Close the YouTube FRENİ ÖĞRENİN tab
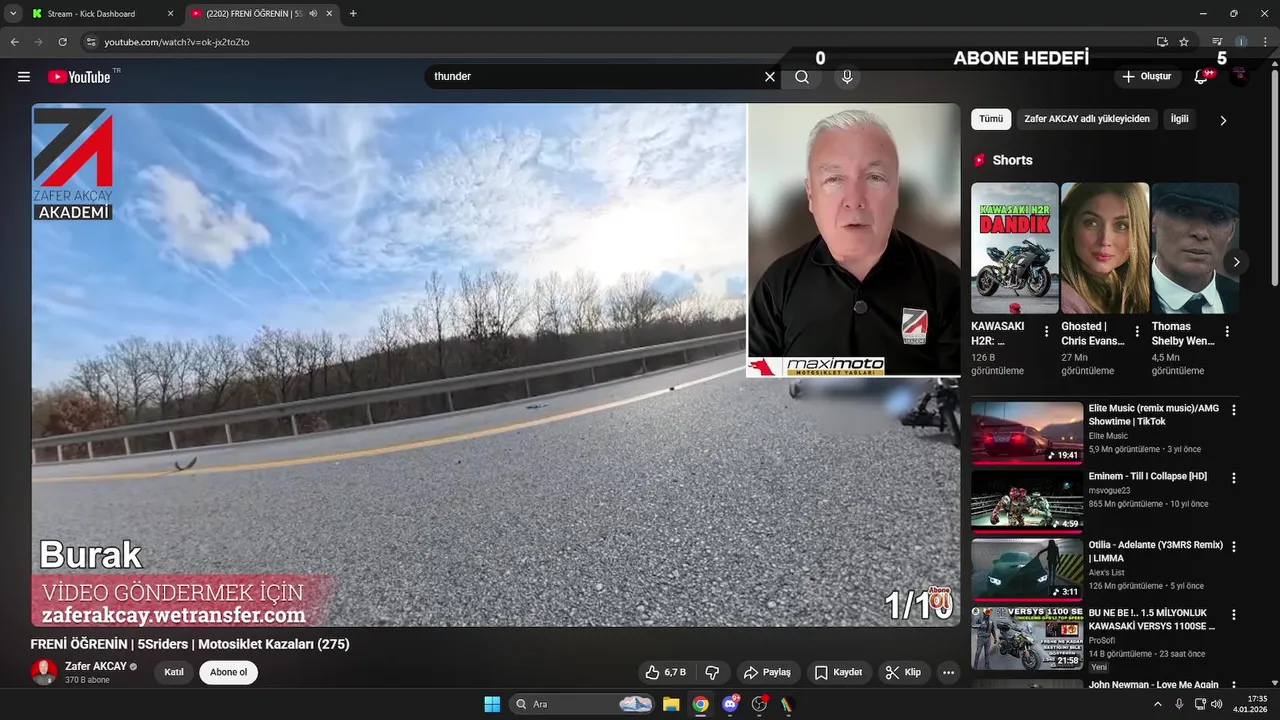The width and height of the screenshot is (1280, 720). click(329, 14)
